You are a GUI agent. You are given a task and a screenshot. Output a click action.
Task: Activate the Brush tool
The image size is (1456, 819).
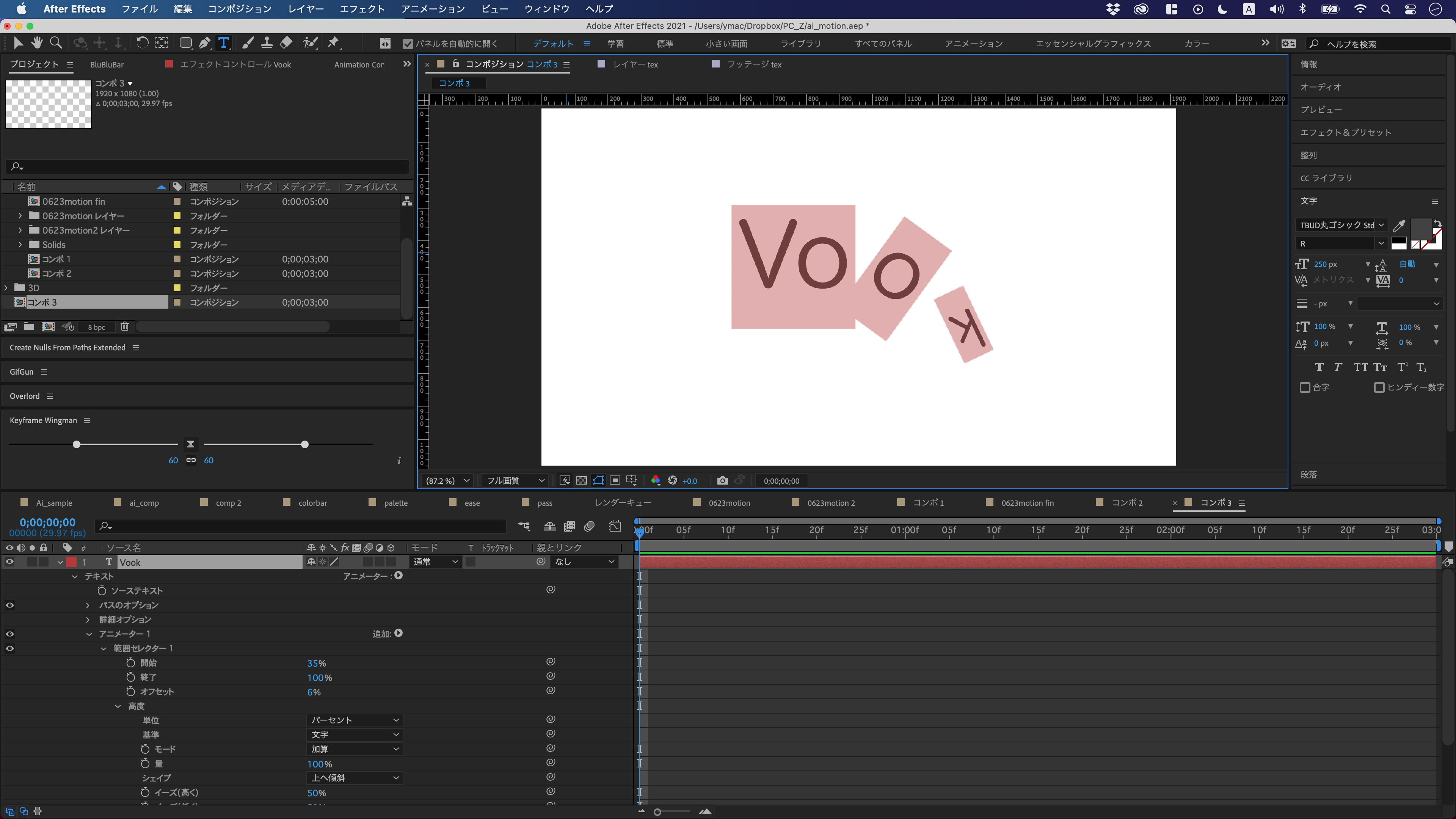point(248,43)
